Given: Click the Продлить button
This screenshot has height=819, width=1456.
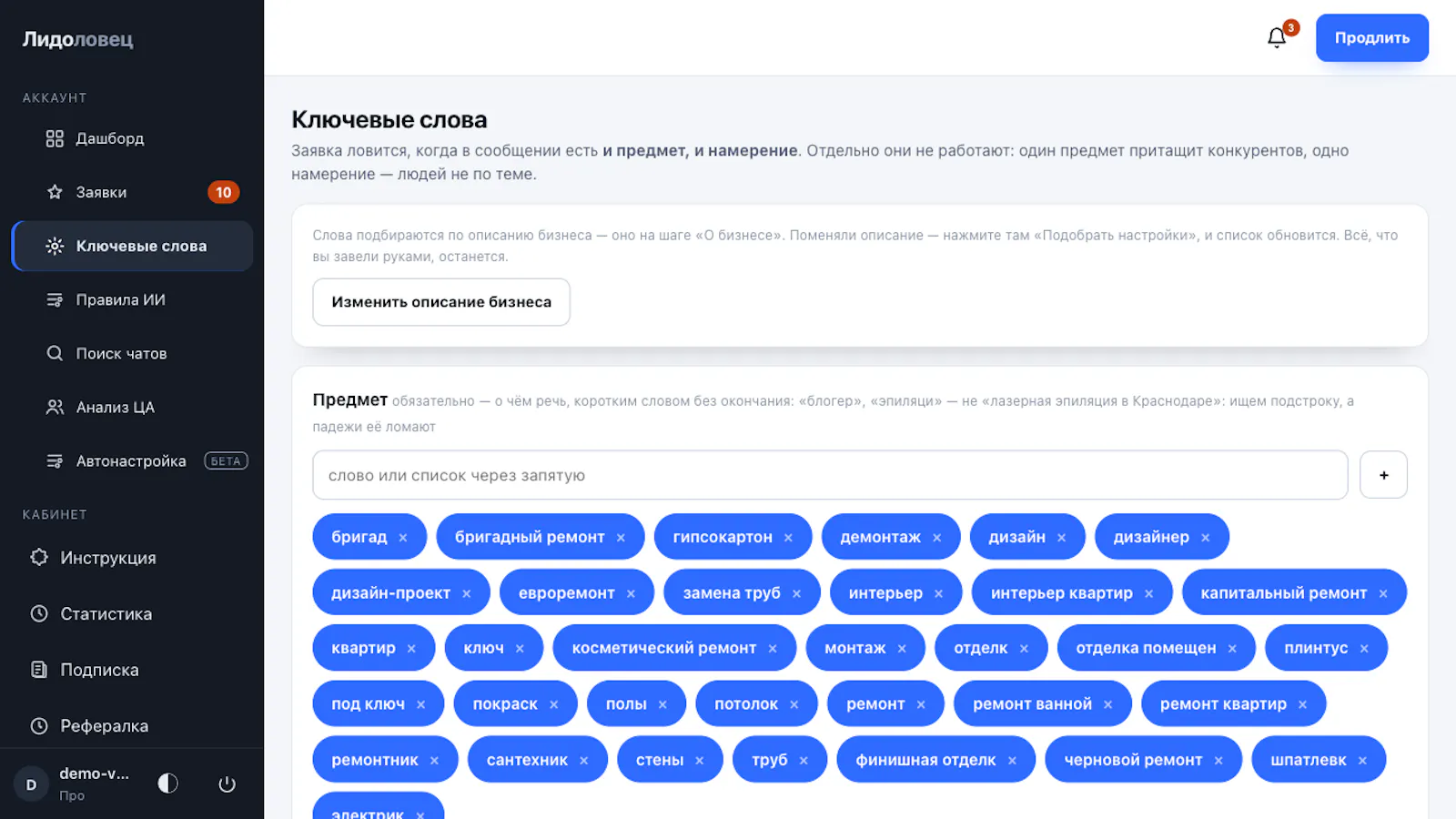Looking at the screenshot, I should pyautogui.click(x=1372, y=37).
